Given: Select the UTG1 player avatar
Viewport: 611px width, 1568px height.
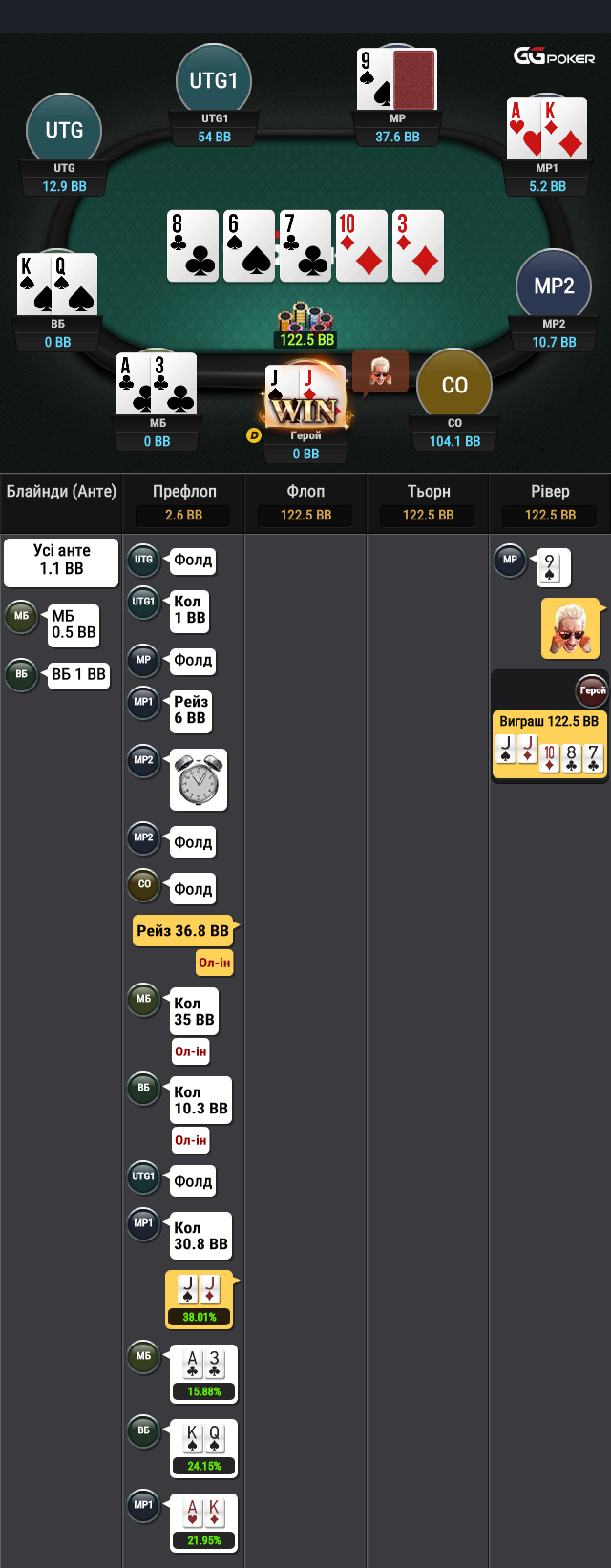Looking at the screenshot, I should coord(214,80).
